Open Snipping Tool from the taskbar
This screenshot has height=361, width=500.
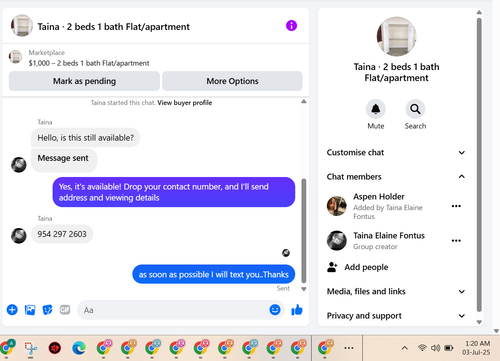point(31,348)
